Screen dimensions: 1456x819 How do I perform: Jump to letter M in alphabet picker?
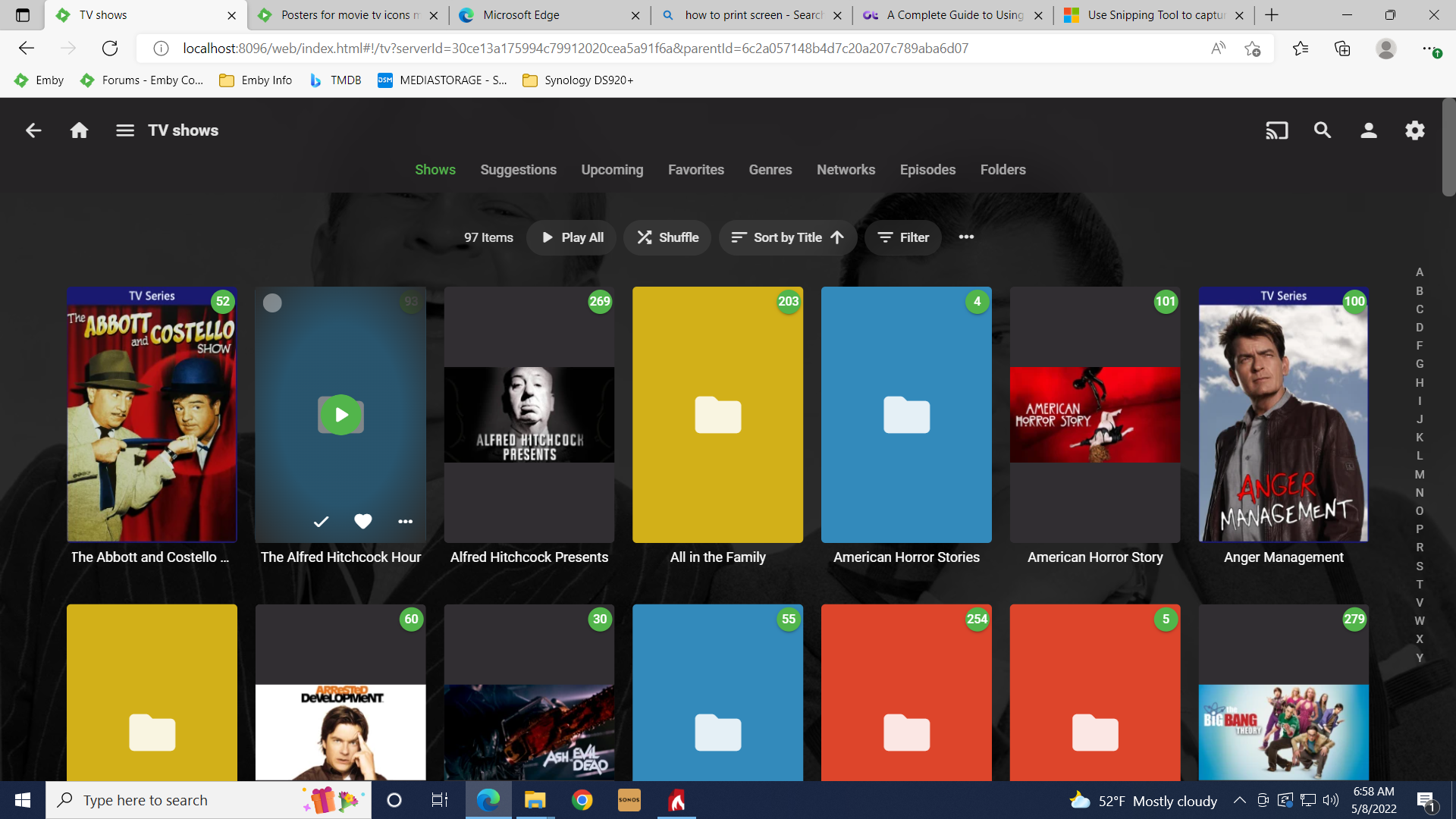[1420, 475]
